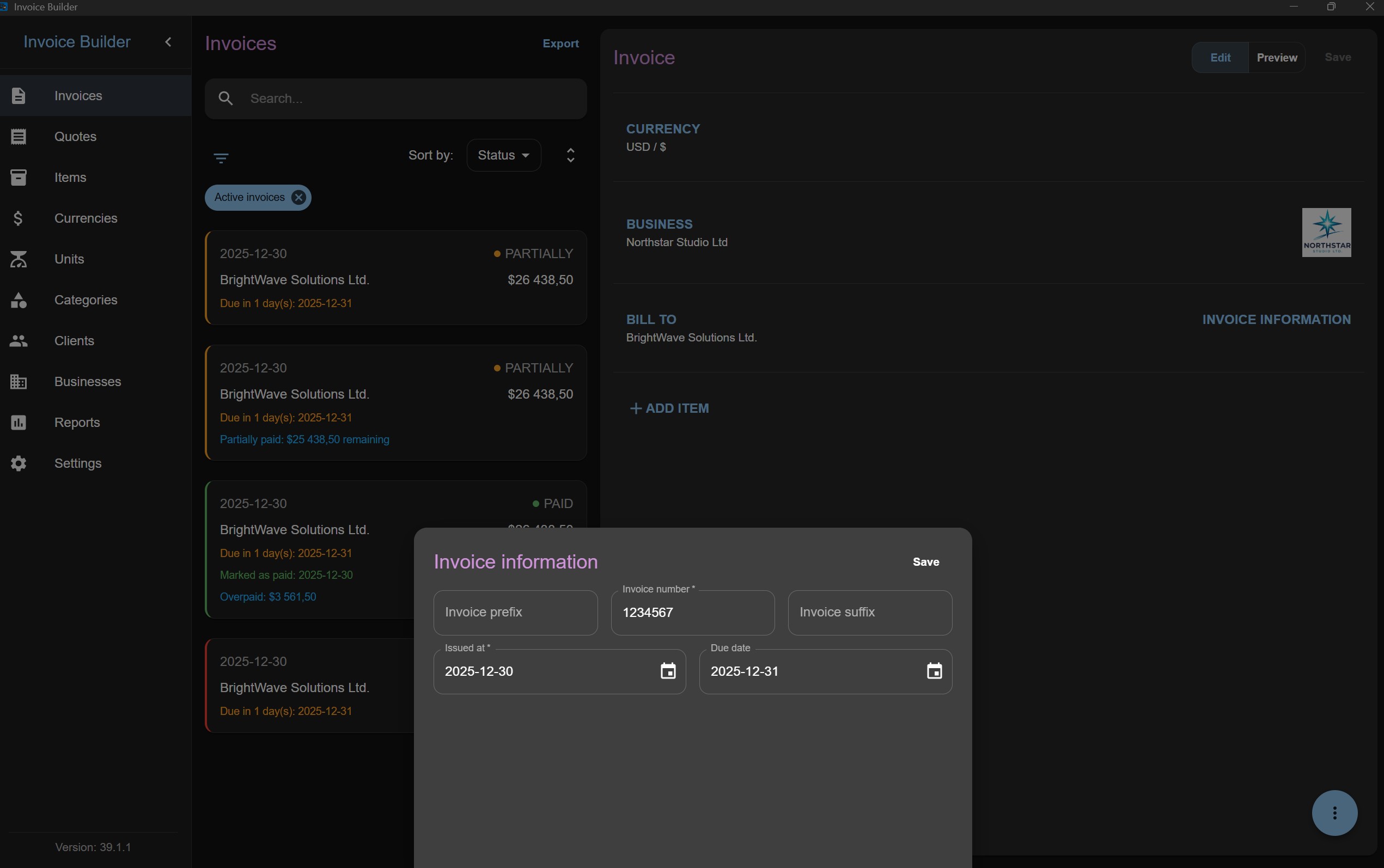Open the three-dot floating action button
The image size is (1384, 868).
click(x=1334, y=813)
